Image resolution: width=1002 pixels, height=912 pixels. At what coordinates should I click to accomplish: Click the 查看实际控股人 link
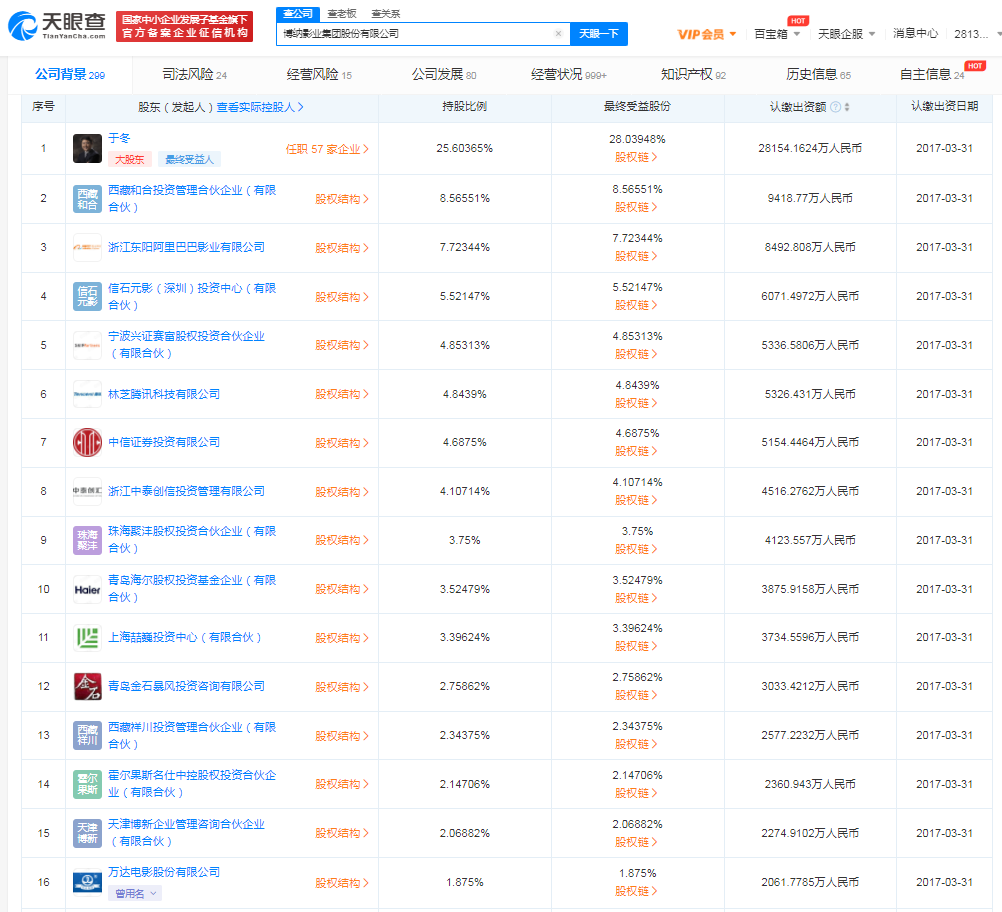pyautogui.click(x=260, y=107)
